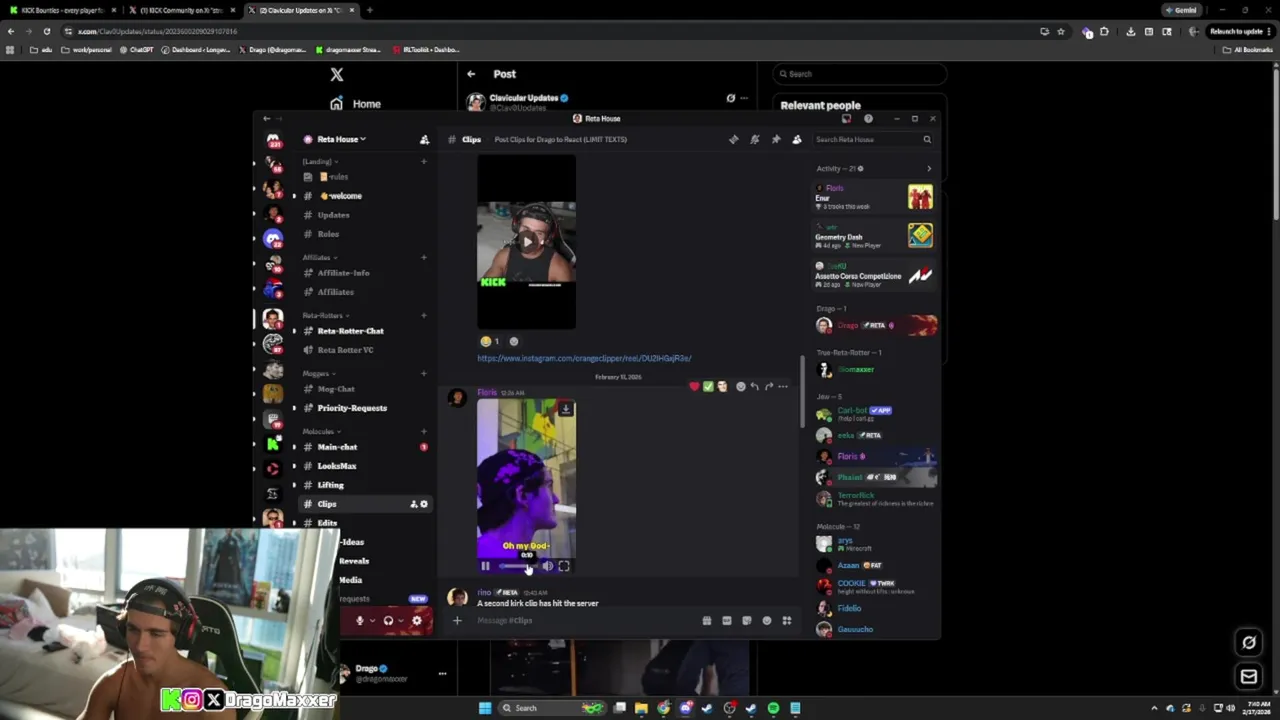Add a reaction under the Kick video
1280x720 pixels.
[514, 341]
